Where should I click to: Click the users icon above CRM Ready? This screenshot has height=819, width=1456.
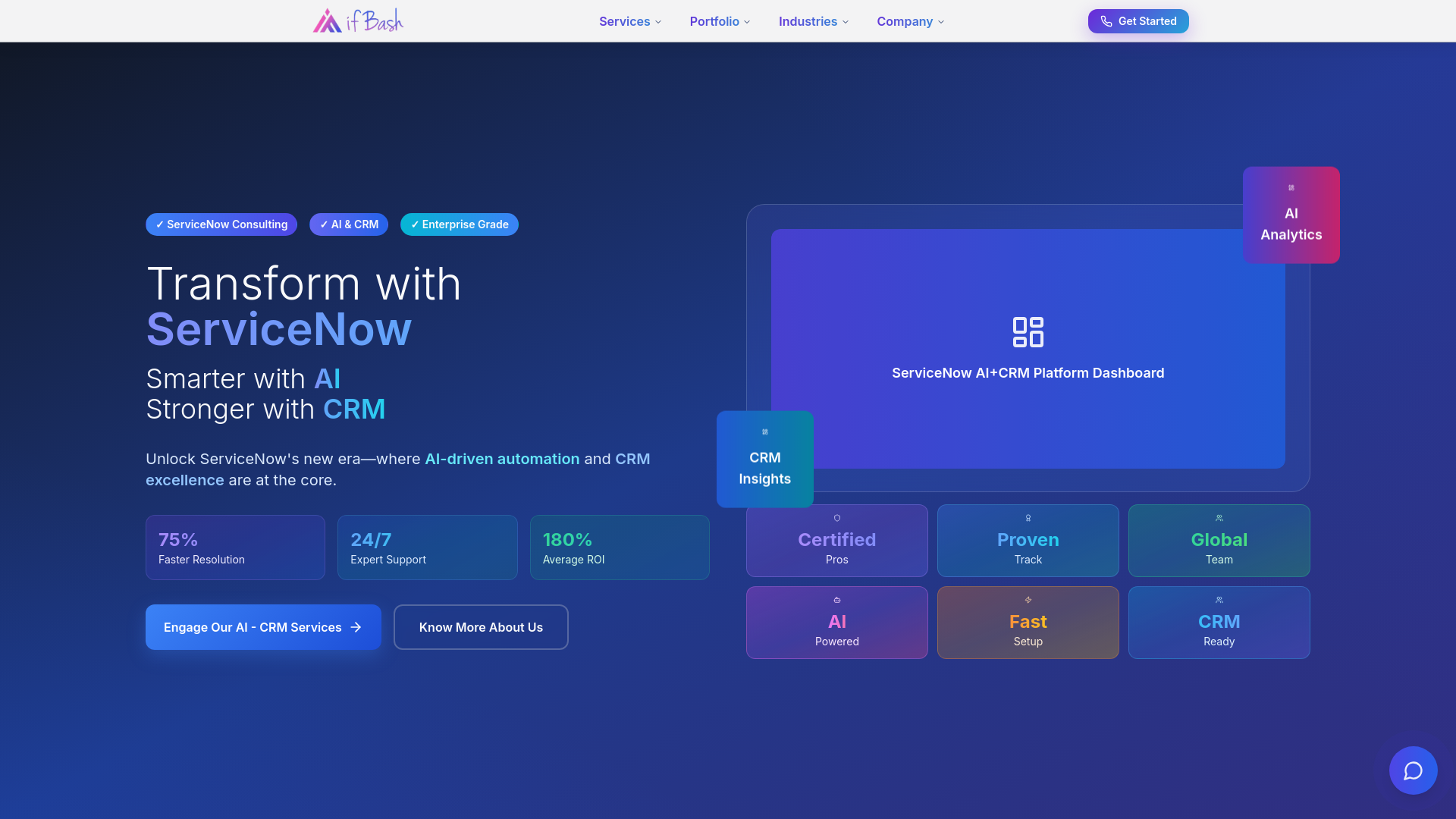[1219, 600]
